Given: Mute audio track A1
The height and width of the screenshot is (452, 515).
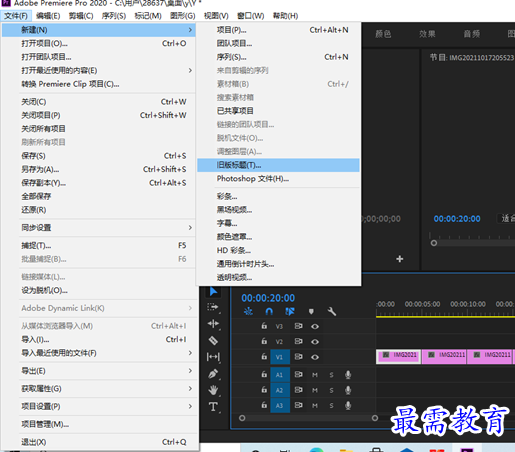Looking at the screenshot, I should [315, 375].
